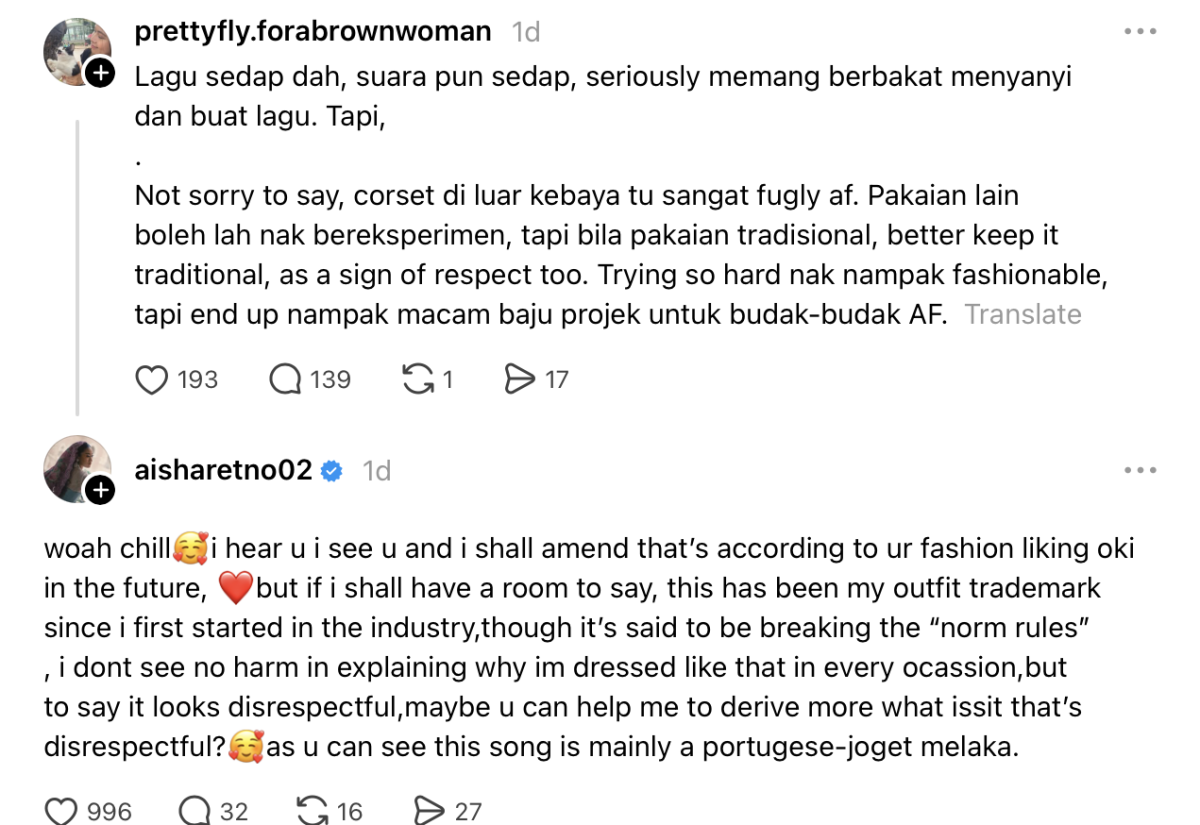
Task: Visit the aisharetno02 profile via username
Action: click(x=224, y=470)
